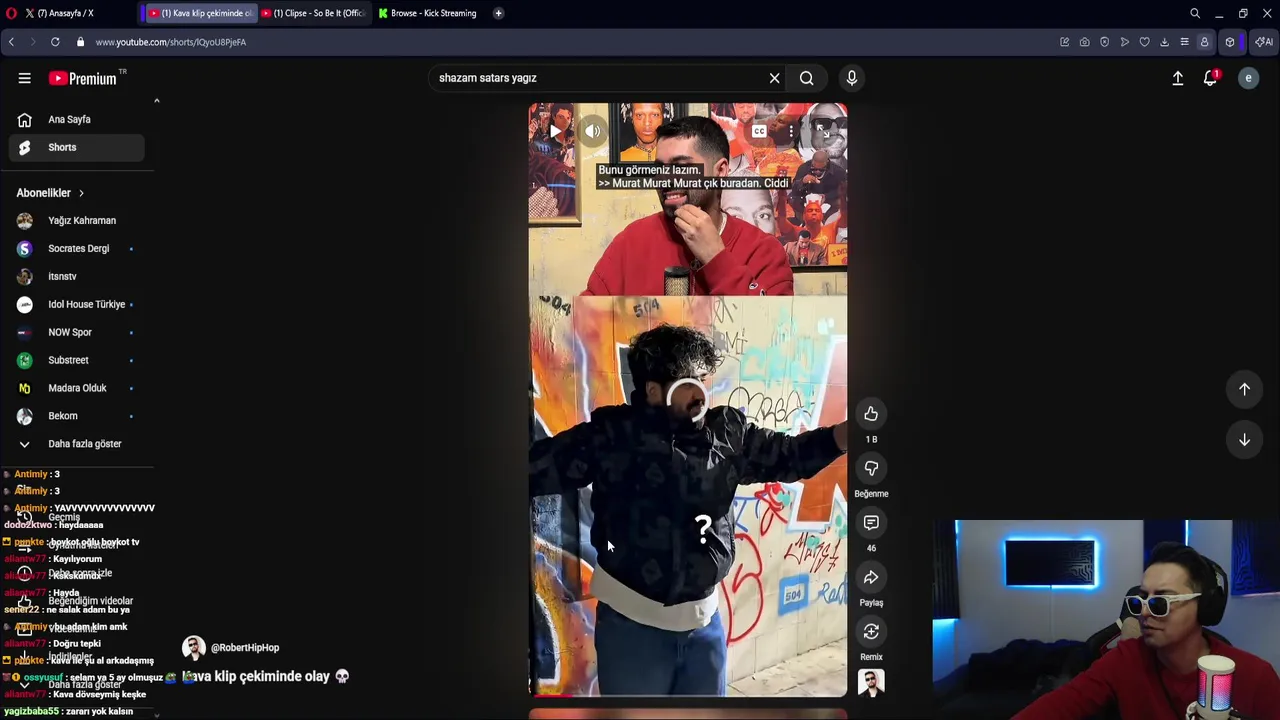Click the browser tab search magnifier
The height and width of the screenshot is (720, 1280).
(1195, 13)
